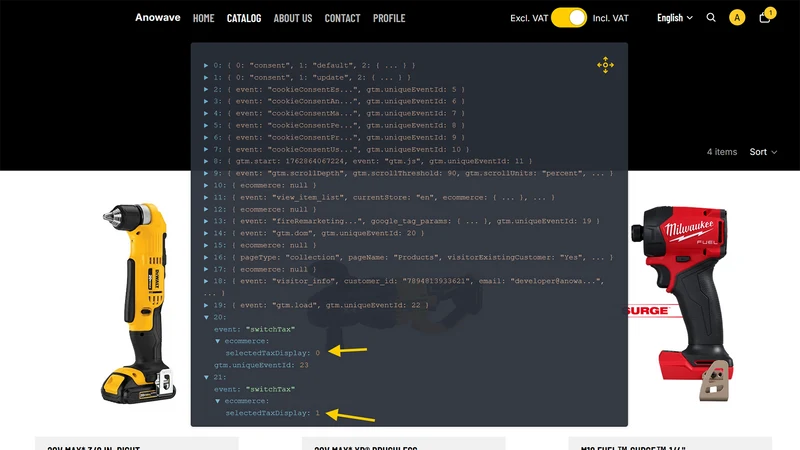This screenshot has height=450, width=800.
Task: Click the cart badge showing 1
Action: click(770, 12)
